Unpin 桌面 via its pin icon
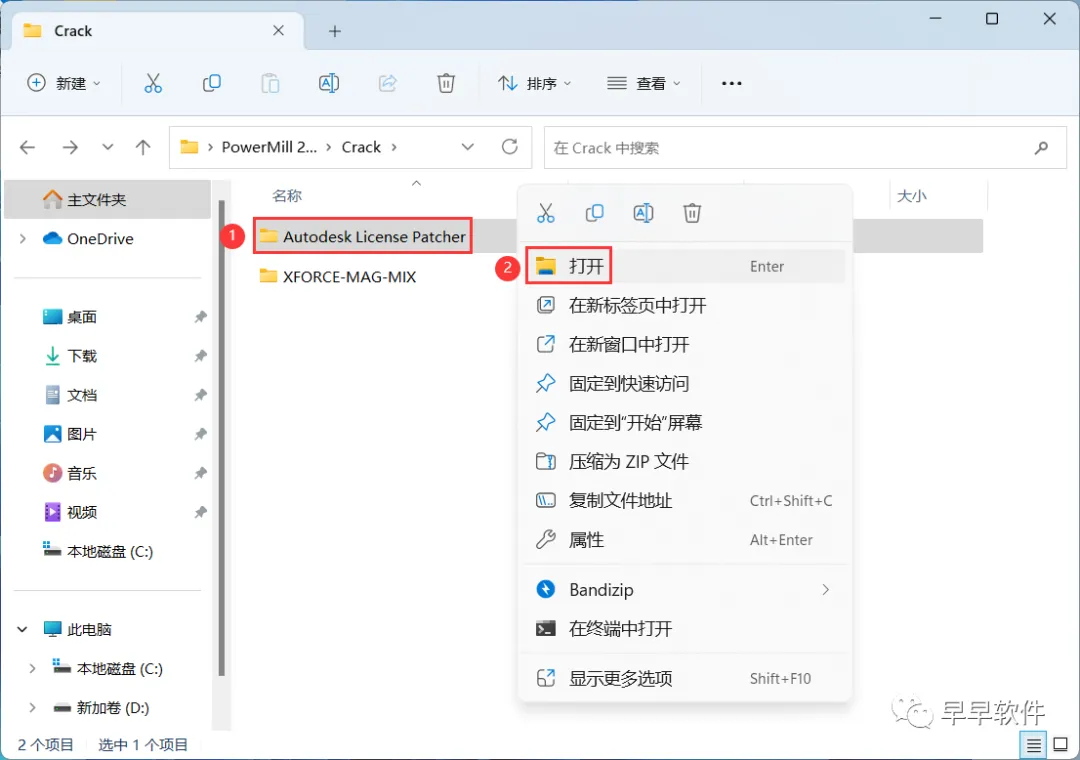Screen dimensions: 1080x760 pos(200,317)
